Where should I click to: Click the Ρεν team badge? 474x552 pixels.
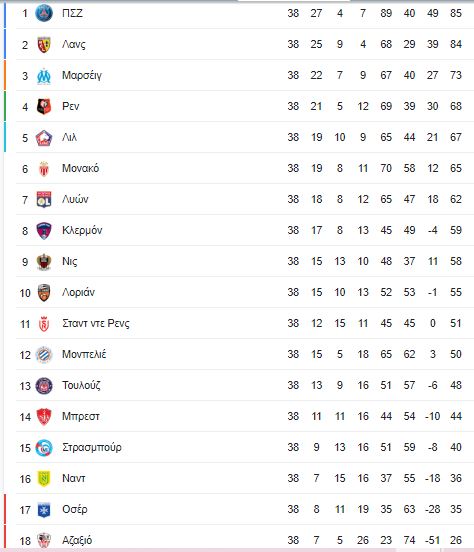pos(44,106)
